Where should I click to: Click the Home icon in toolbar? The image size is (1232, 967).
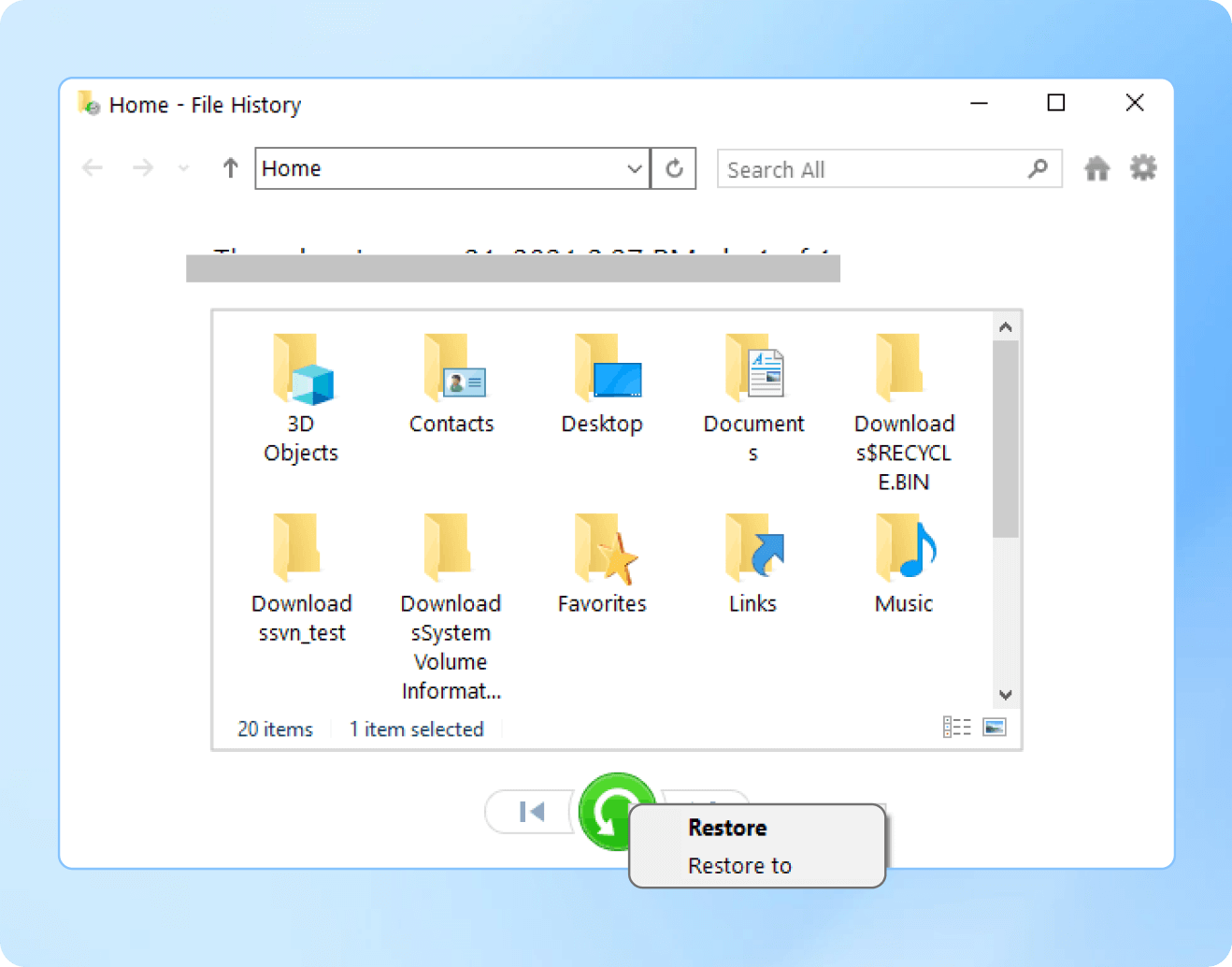pos(1096,168)
